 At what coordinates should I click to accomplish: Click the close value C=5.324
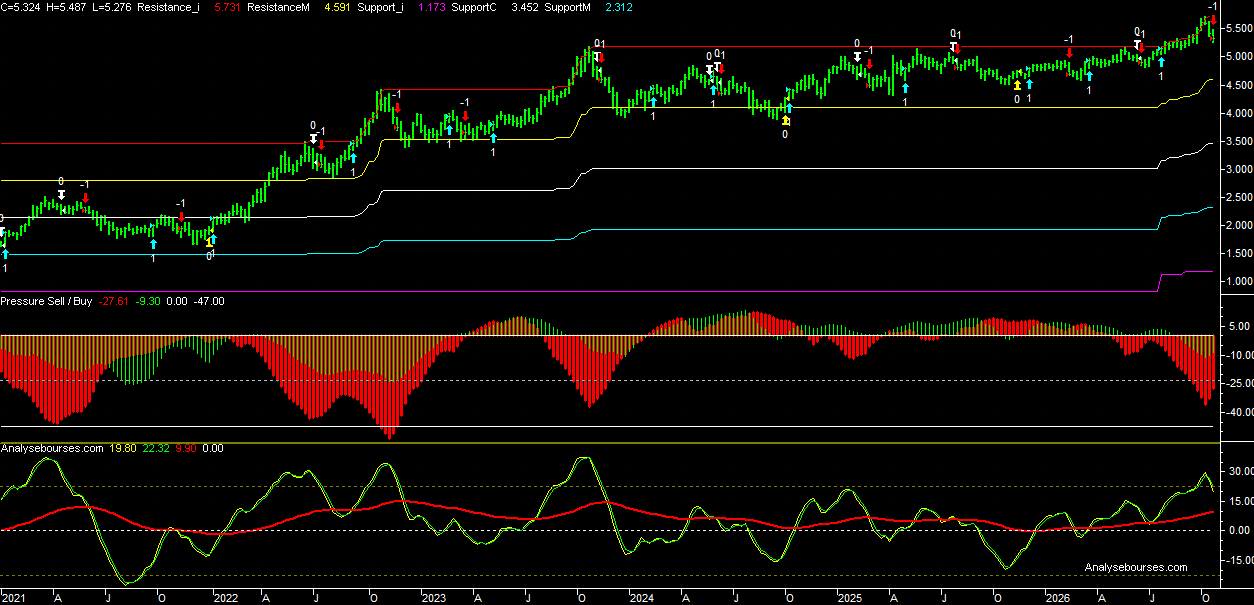click(x=20, y=6)
